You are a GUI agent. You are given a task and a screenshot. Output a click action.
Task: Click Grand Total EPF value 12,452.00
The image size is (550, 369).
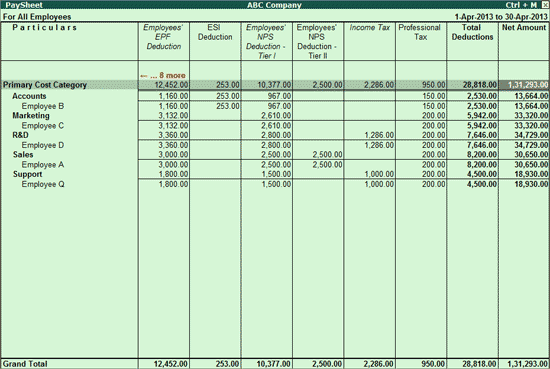[170, 364]
